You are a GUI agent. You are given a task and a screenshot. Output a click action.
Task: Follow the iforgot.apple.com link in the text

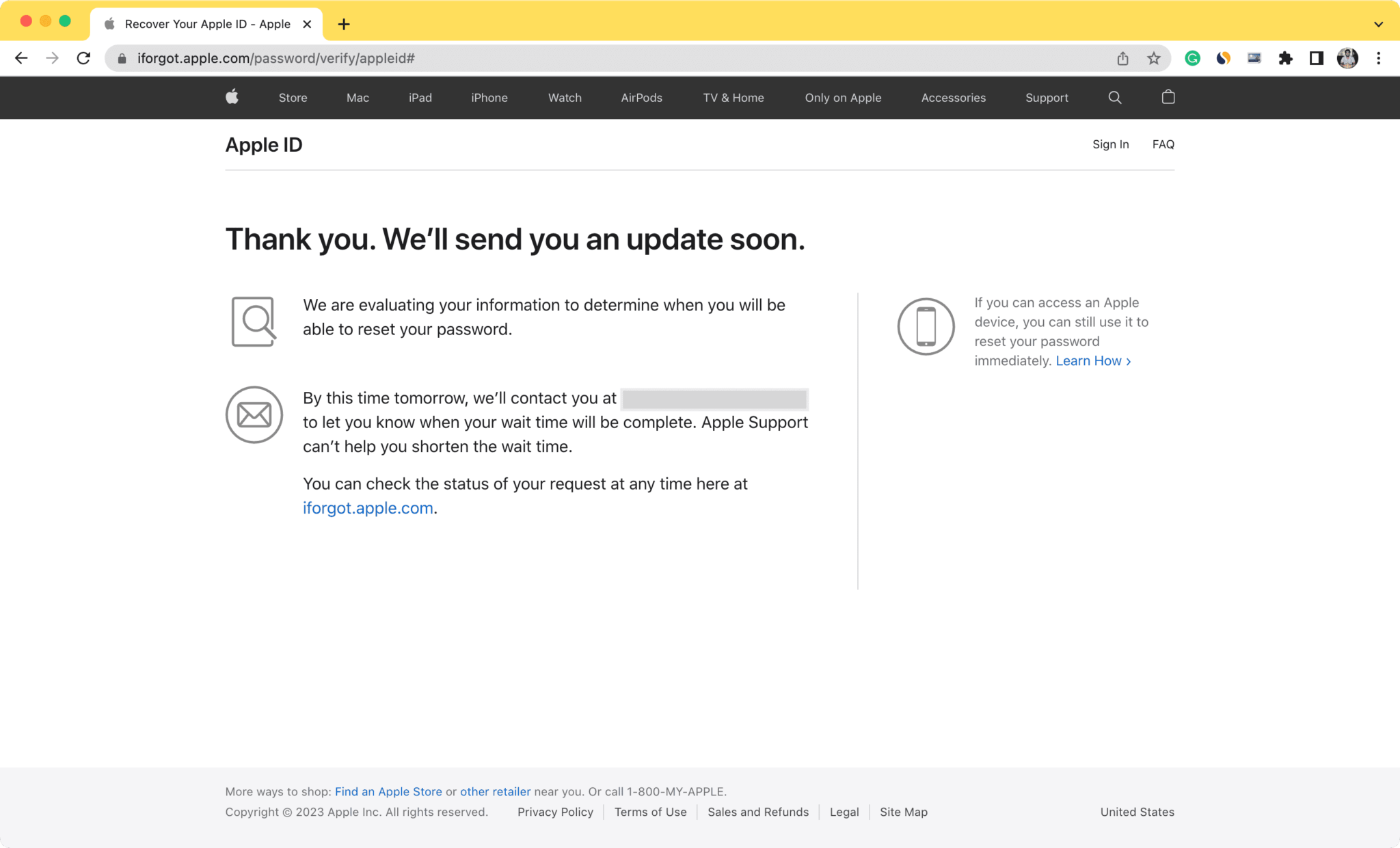tap(368, 508)
